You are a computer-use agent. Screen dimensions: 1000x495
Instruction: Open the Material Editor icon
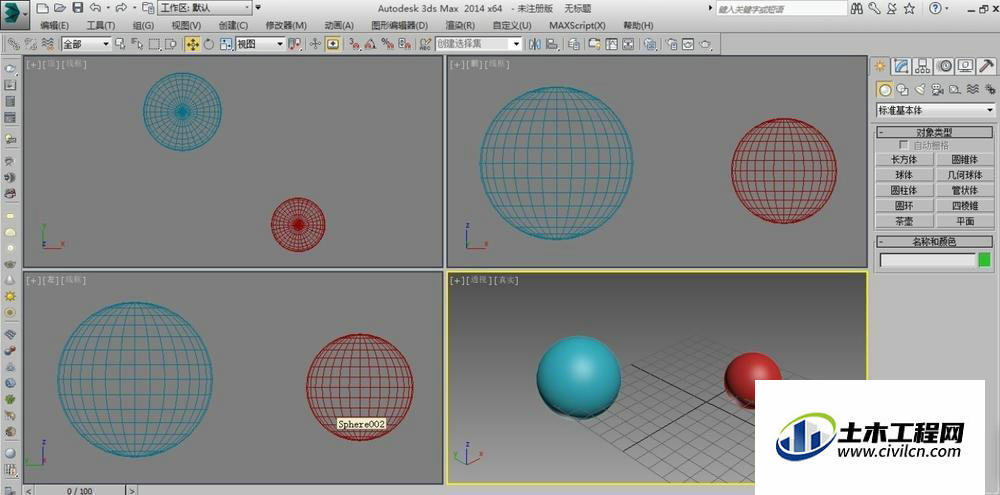(x=650, y=44)
